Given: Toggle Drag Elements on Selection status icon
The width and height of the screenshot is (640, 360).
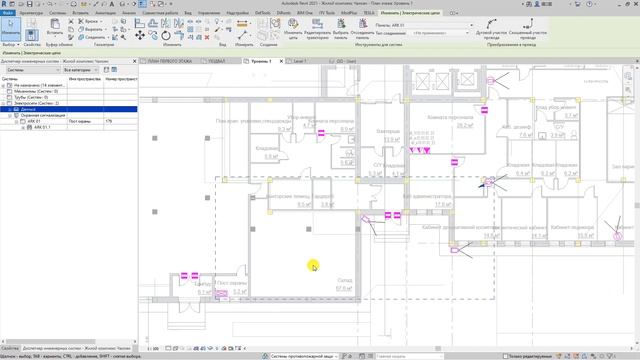Looking at the screenshot, I should tap(593, 356).
